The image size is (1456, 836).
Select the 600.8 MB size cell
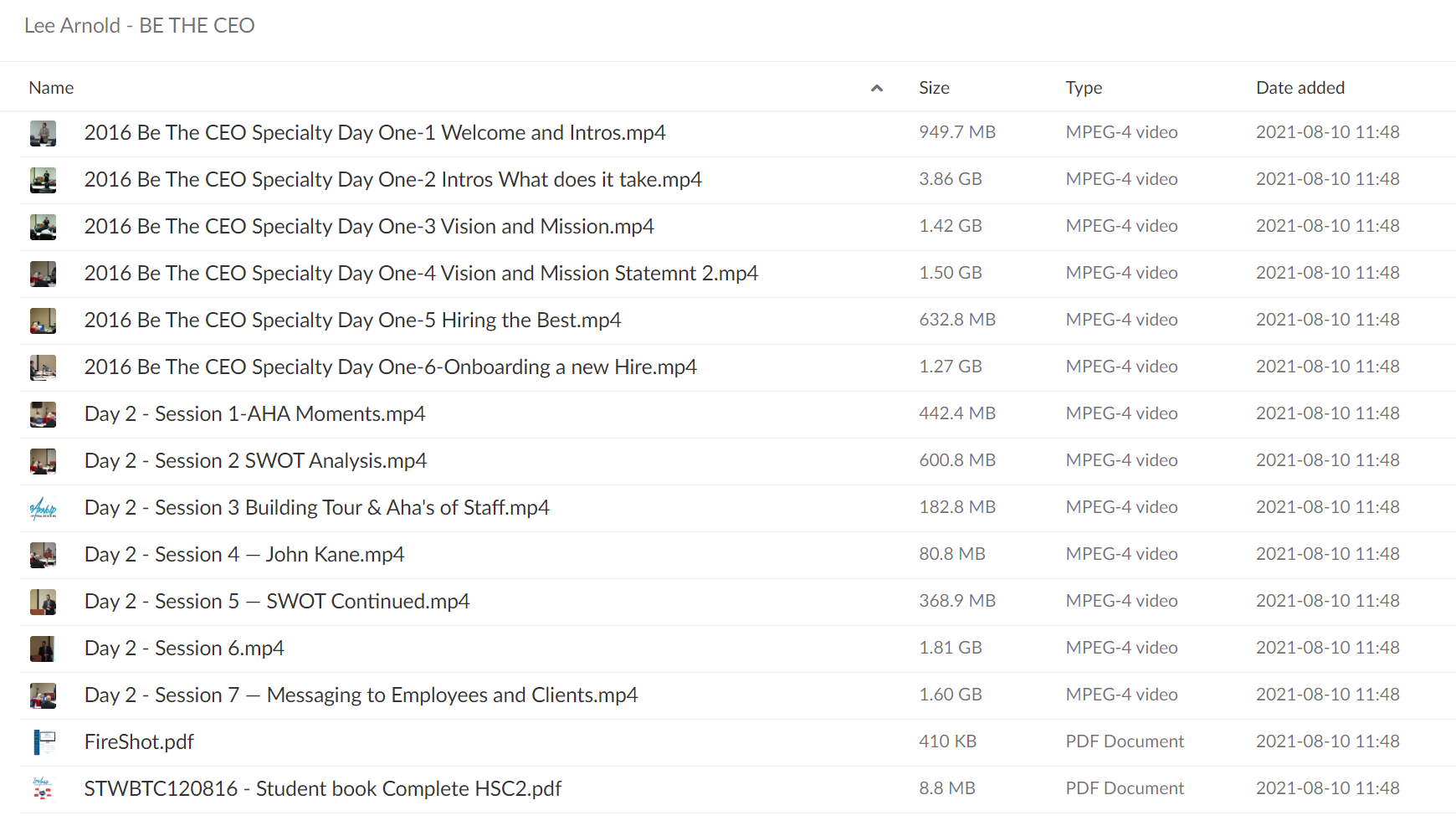957,460
